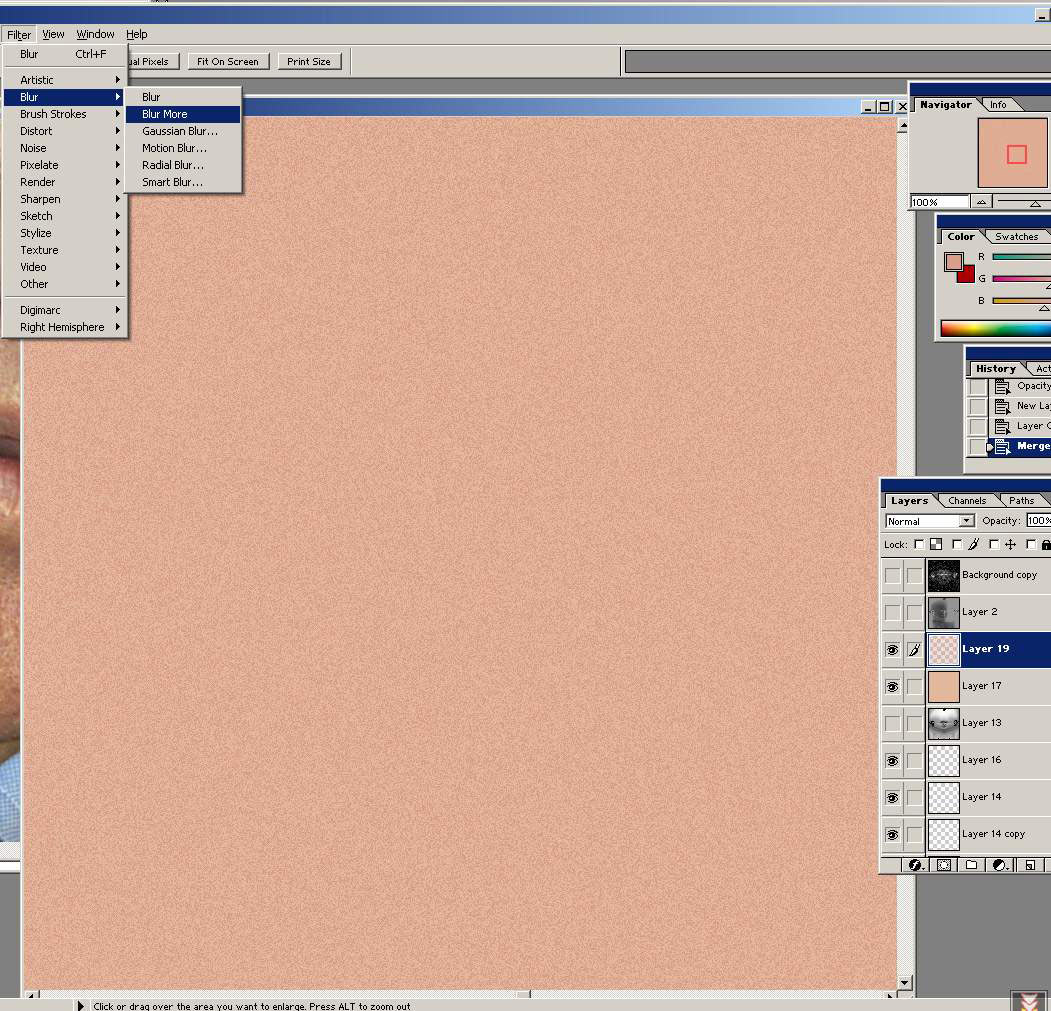Add a layer mask using the mask icon
This screenshot has height=1011, width=1051.
pyautogui.click(x=943, y=865)
